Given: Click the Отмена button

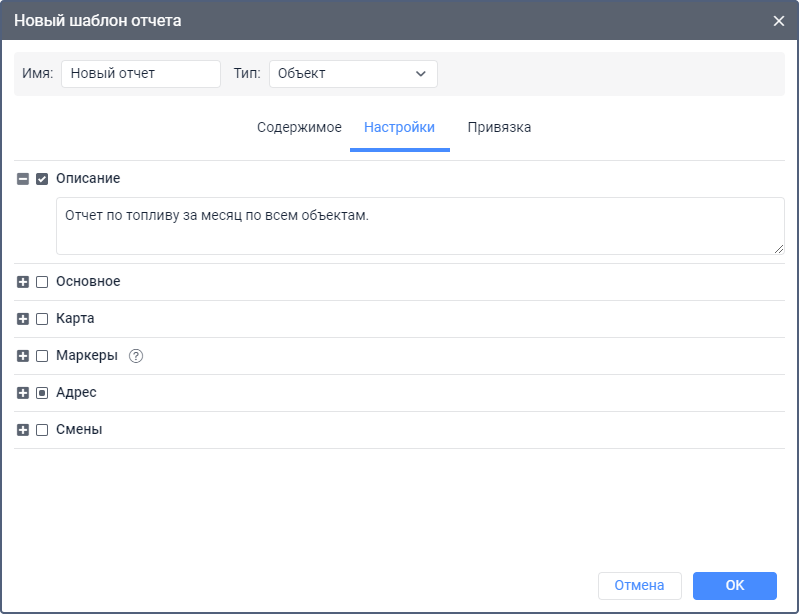Looking at the screenshot, I should click(x=639, y=586).
